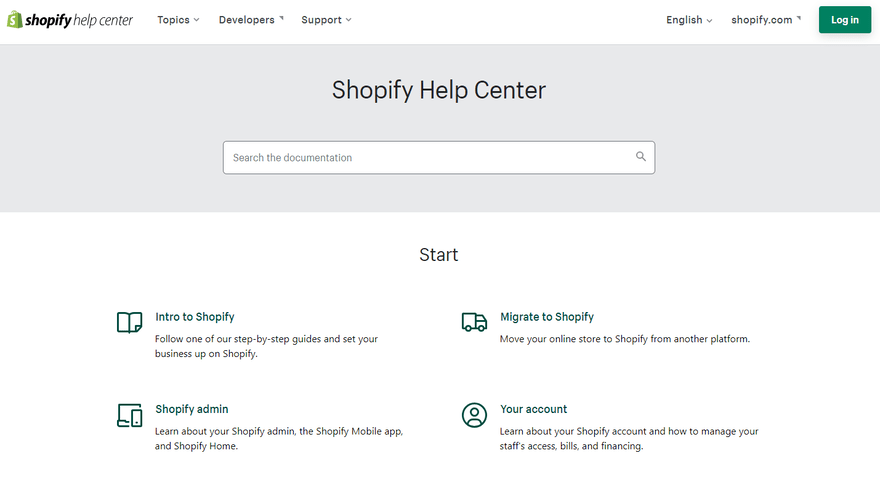
Task: Click the magnifying glass search icon
Action: click(x=641, y=157)
